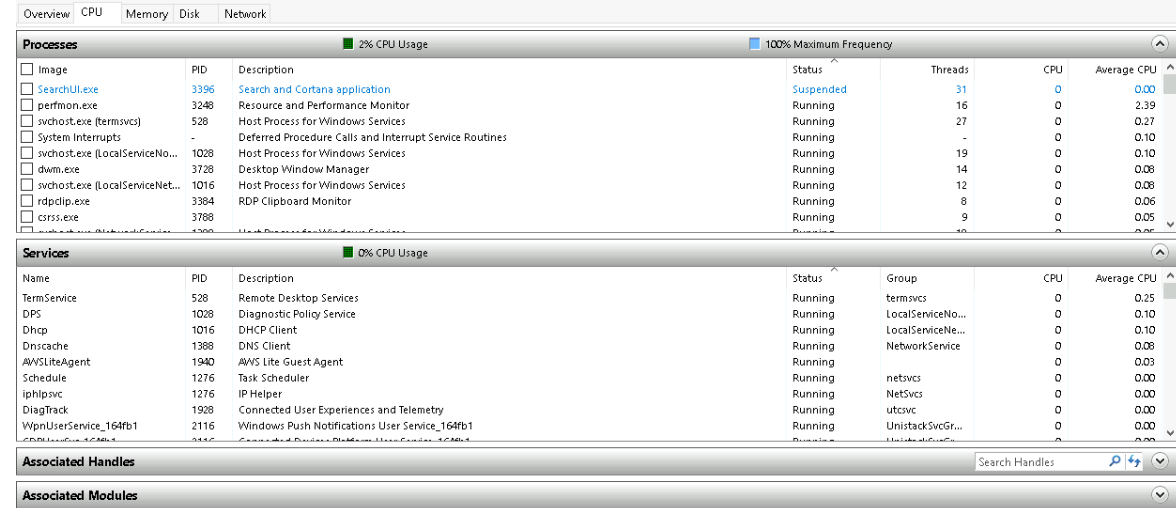Click the search magnifier icon in Search Handles
This screenshot has width=1176, height=508.
(x=1115, y=462)
